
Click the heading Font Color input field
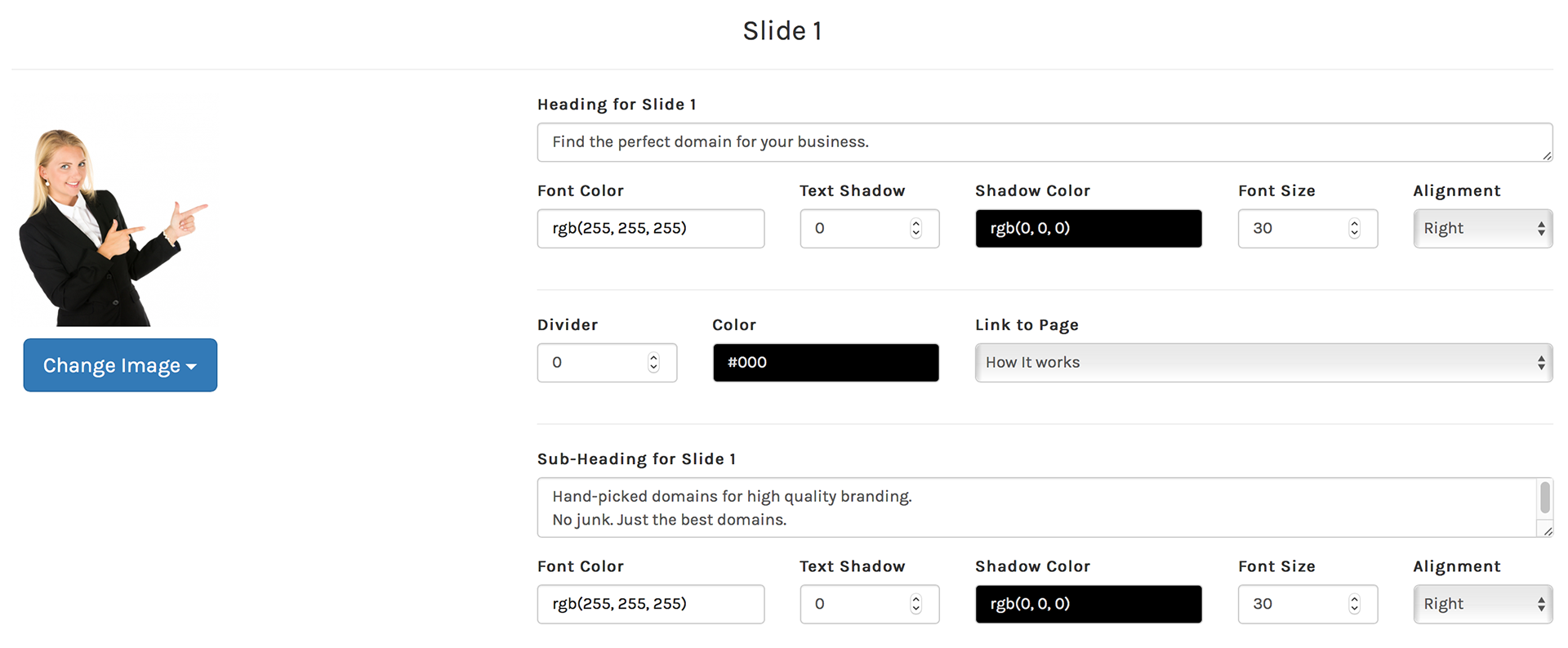[650, 229]
